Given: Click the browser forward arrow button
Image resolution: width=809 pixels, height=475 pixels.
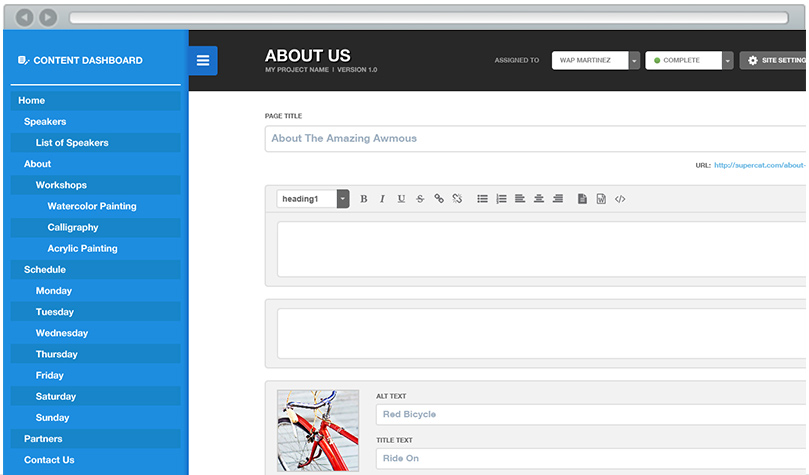Looking at the screenshot, I should pos(48,18).
